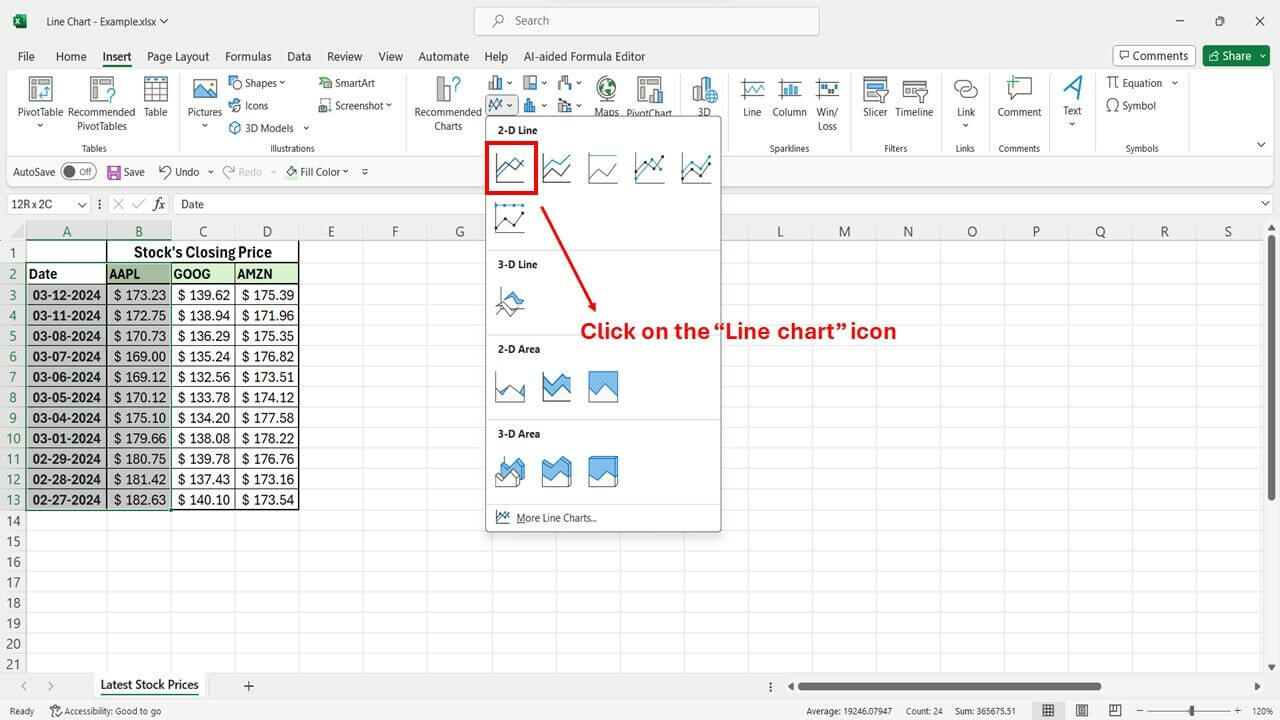Screen dimensions: 1280x720
Task: Click the Symbol button
Action: [1131, 106]
